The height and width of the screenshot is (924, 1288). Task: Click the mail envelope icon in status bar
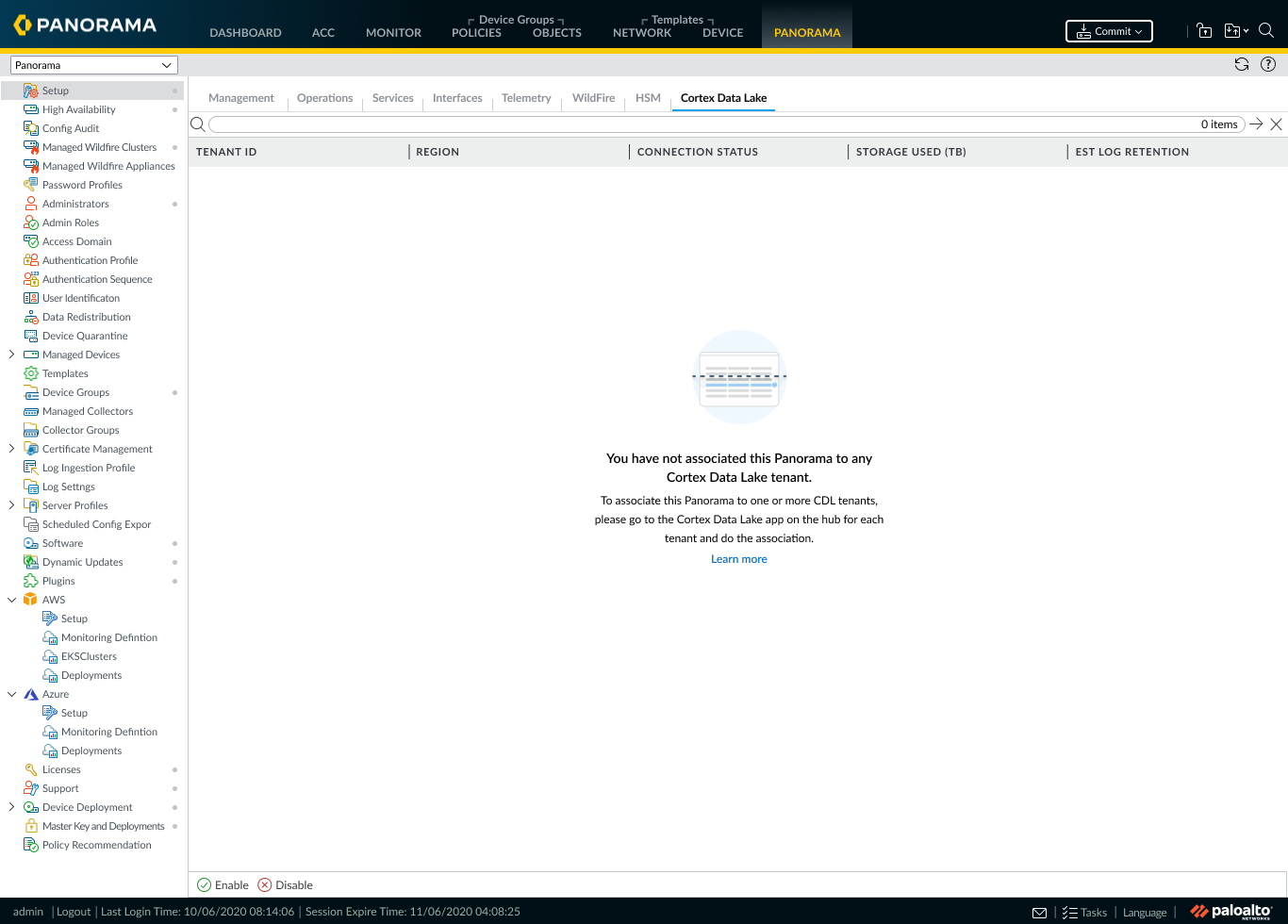pos(1039,912)
